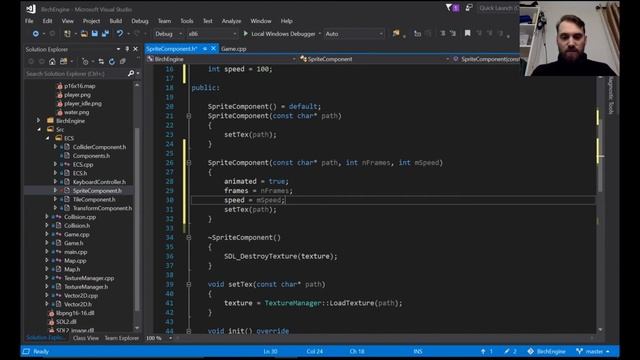Viewport: 640px width, 360px height.
Task: Select Vector2D.h in the file tree
Action: click(x=78, y=304)
